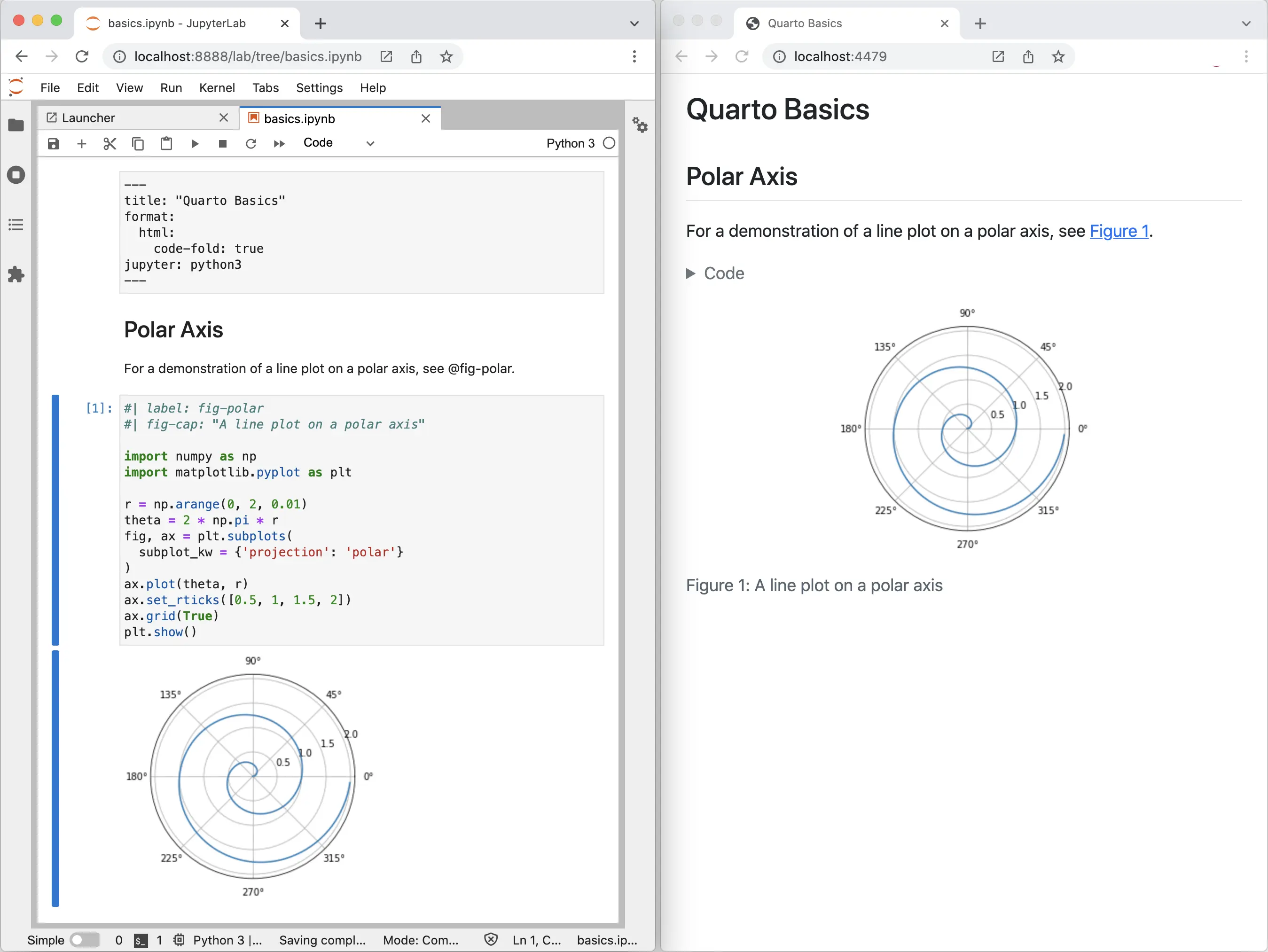
Task: Toggle Simple interface mode switch
Action: pos(84,940)
